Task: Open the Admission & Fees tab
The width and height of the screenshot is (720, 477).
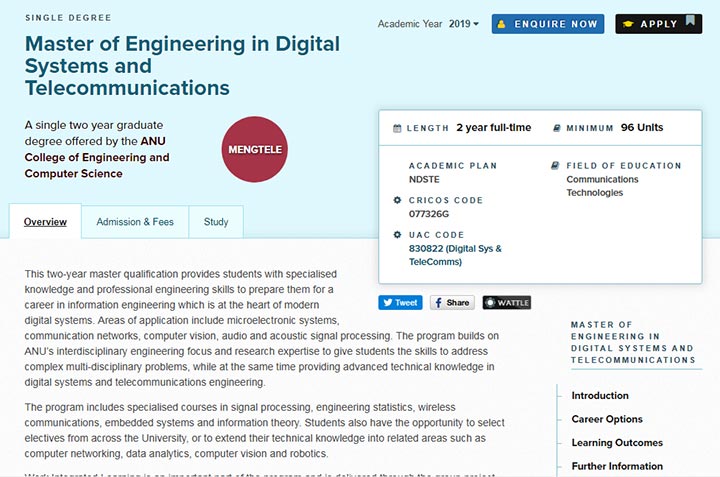Action: click(x=135, y=222)
